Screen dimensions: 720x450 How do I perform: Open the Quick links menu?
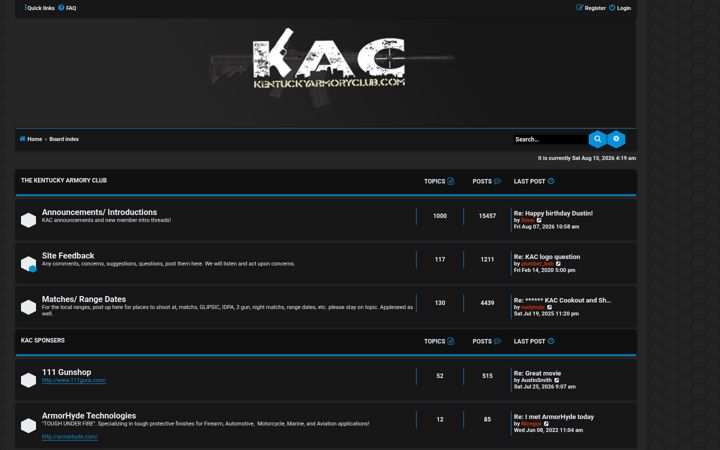pos(39,8)
